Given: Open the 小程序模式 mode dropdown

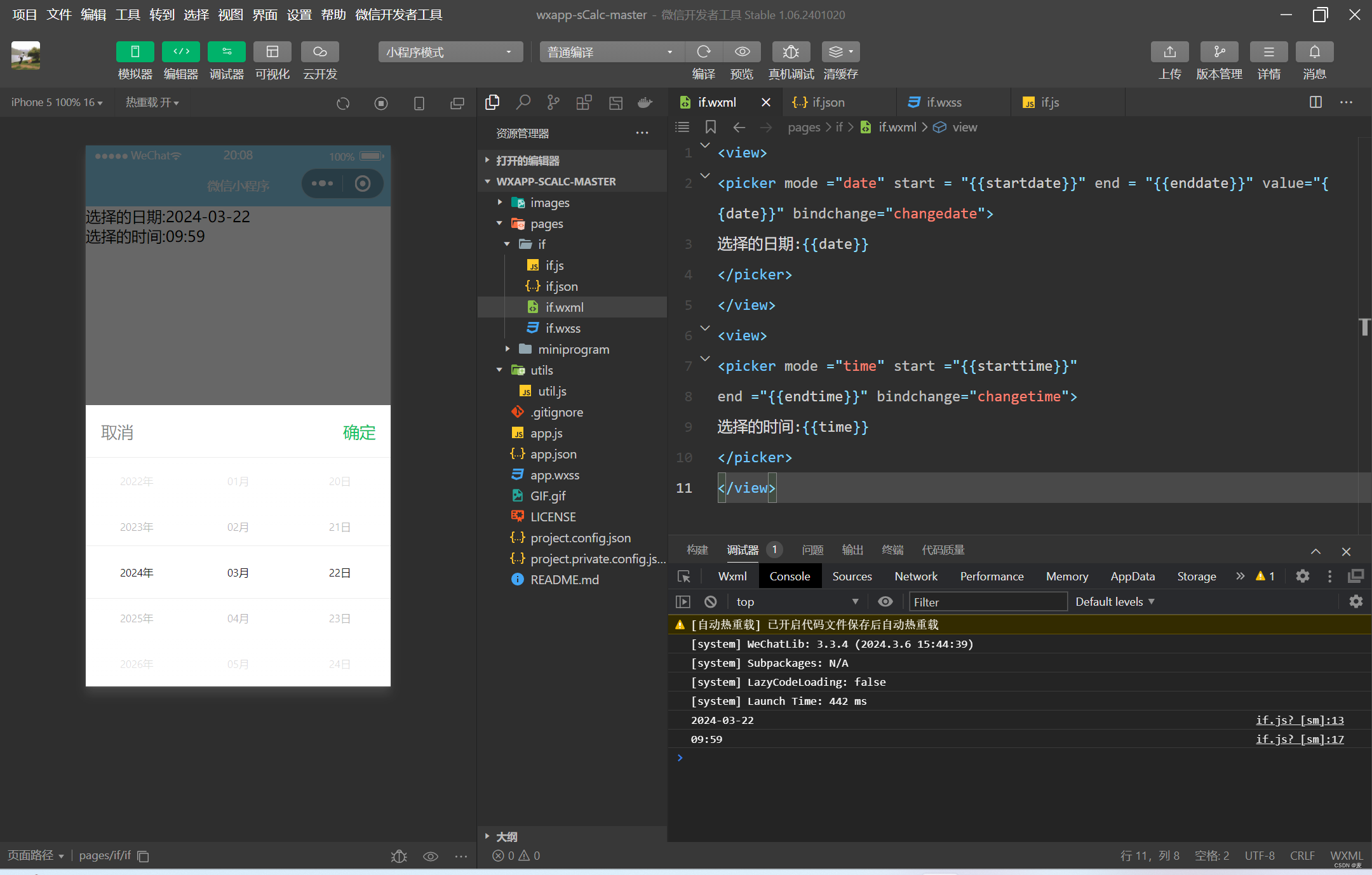Looking at the screenshot, I should (x=450, y=52).
